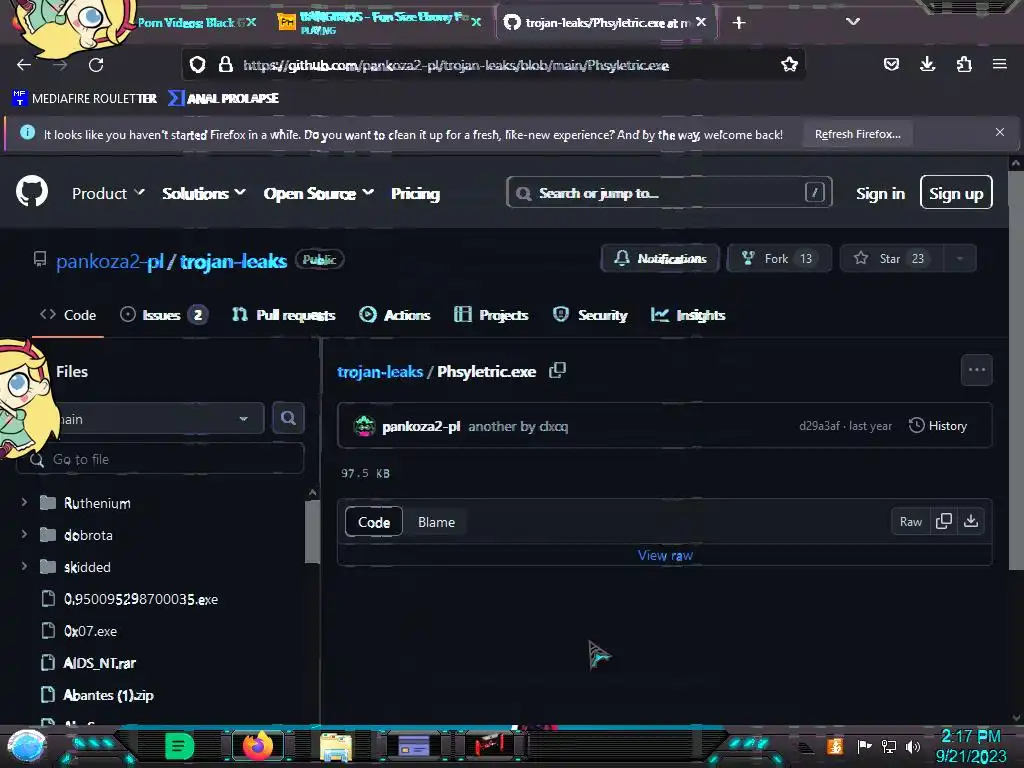This screenshot has width=1024, height=768.
Task: Go back with the browser back arrow
Action: 24,65
